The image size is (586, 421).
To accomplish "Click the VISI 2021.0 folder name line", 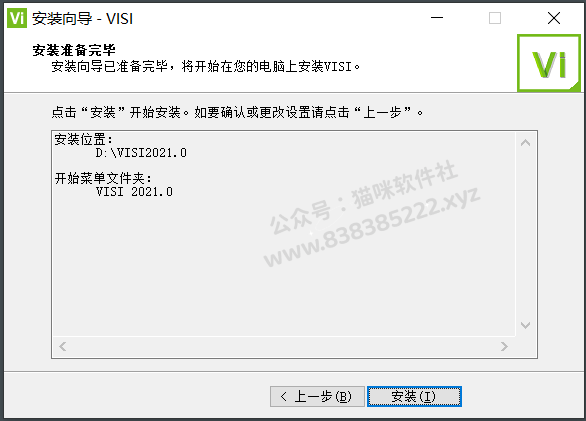I will [x=134, y=192].
